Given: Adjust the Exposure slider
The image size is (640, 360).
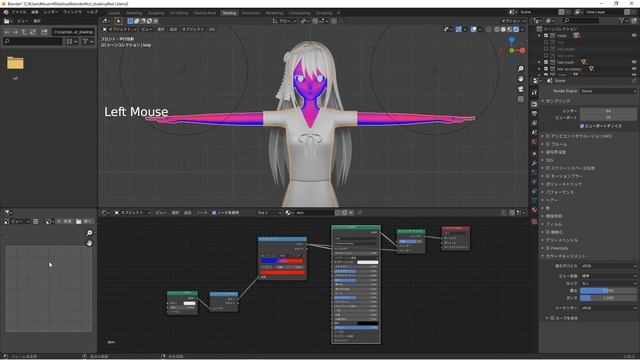Looking at the screenshot, I should tap(608, 291).
